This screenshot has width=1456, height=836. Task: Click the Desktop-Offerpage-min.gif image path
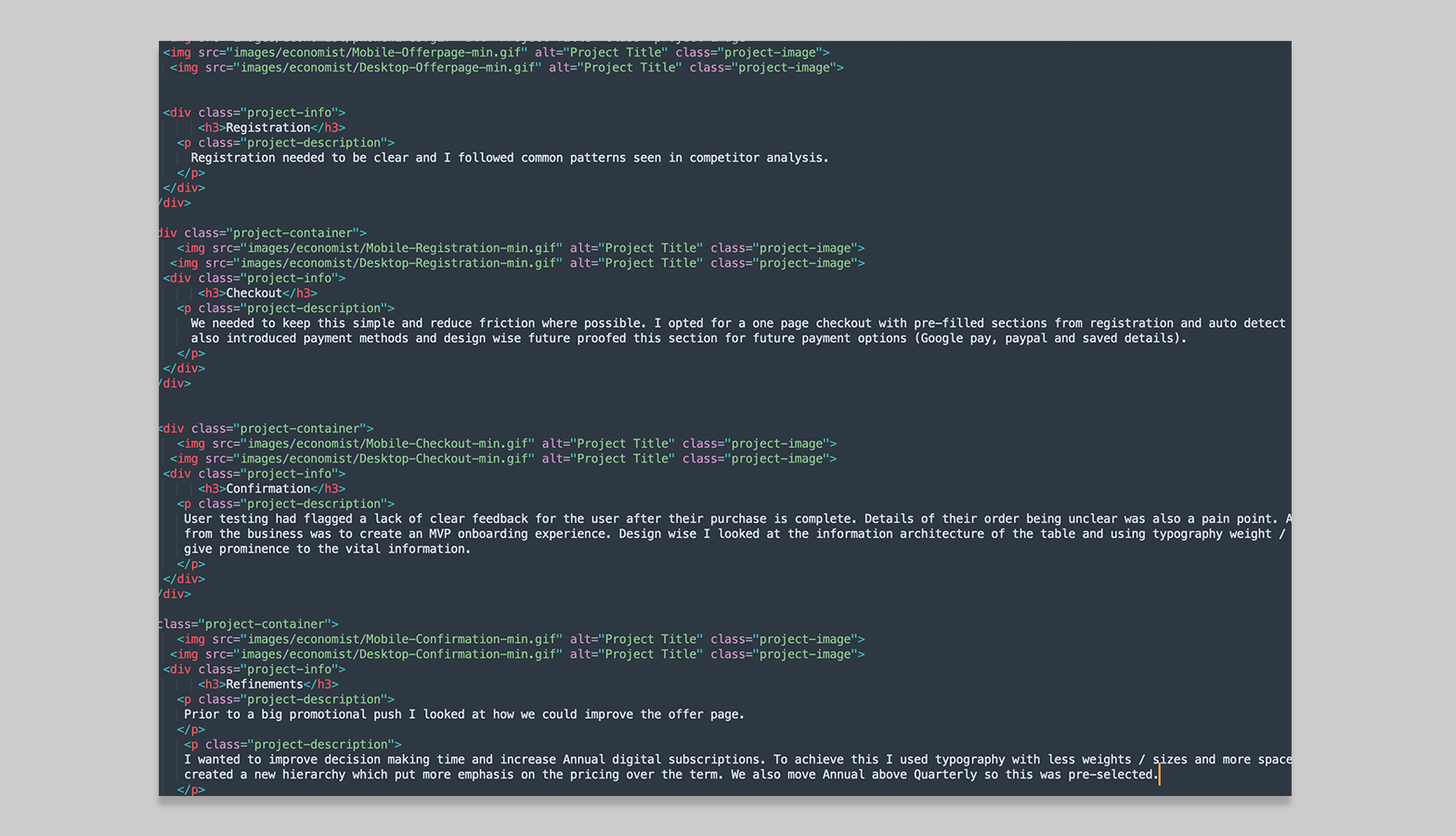[x=386, y=68]
